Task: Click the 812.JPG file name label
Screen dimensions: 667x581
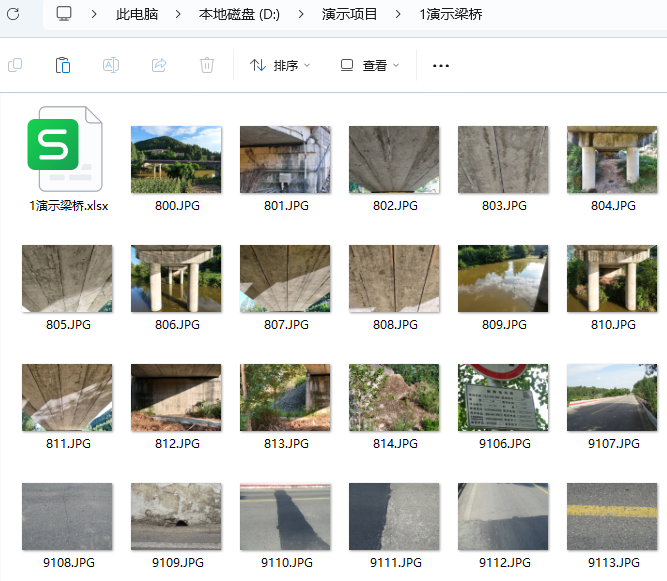Action: [x=177, y=444]
